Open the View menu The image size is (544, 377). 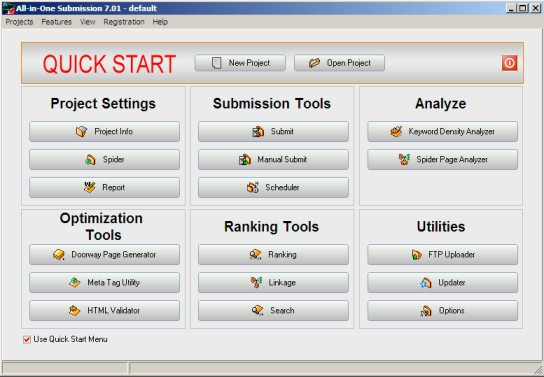point(87,22)
